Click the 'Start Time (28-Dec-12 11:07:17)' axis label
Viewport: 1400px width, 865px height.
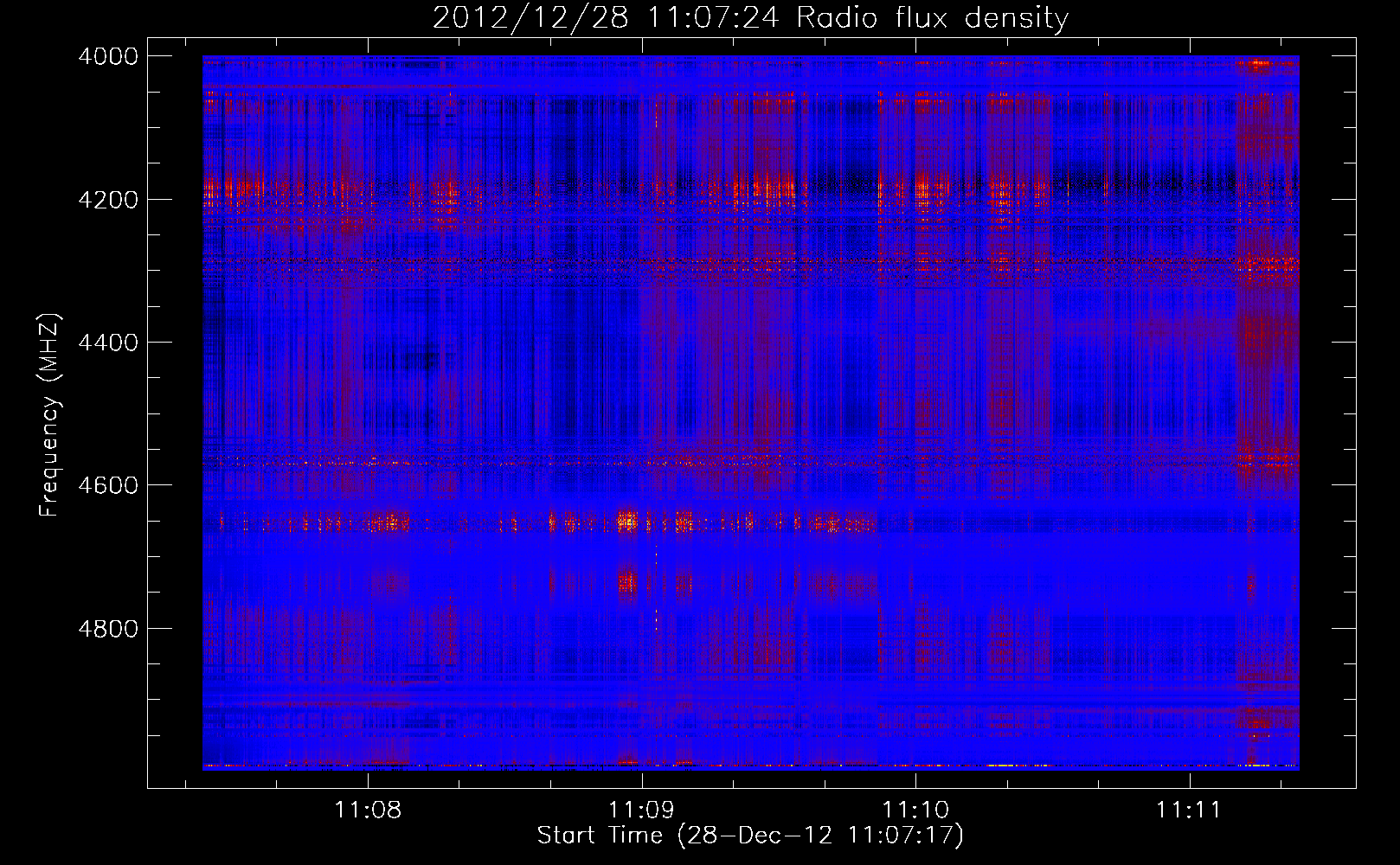[750, 836]
